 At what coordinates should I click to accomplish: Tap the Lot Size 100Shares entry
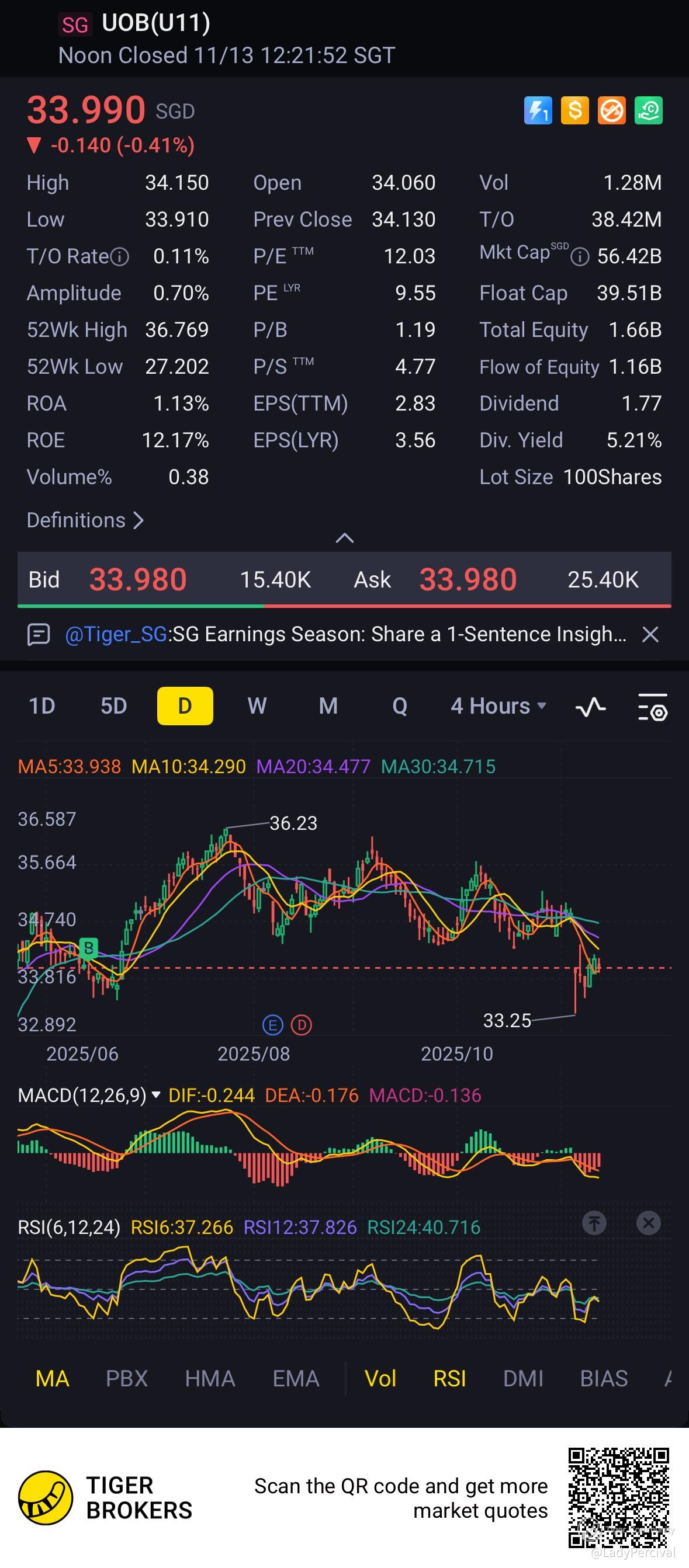[570, 477]
